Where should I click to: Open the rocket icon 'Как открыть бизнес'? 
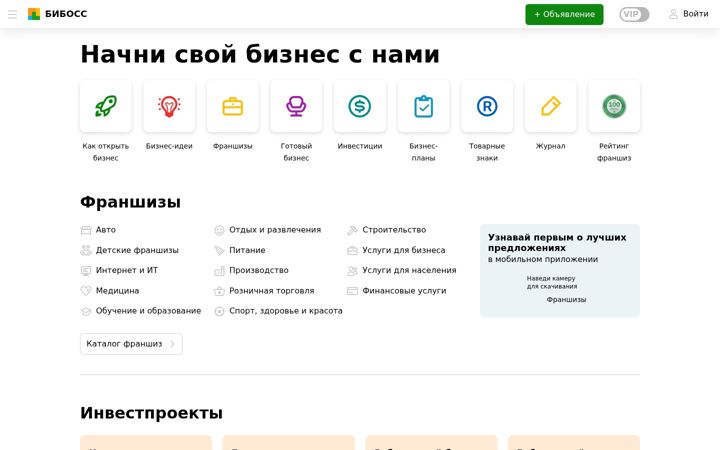106,106
